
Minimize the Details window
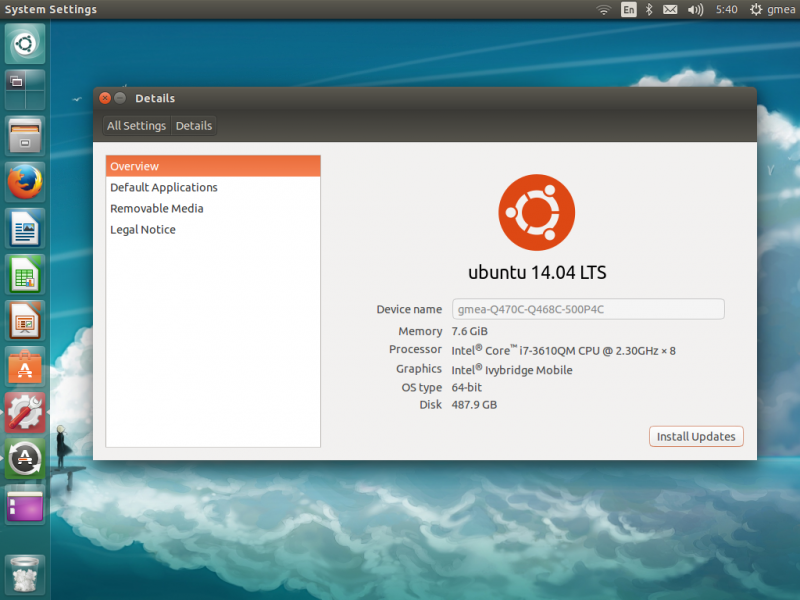(x=120, y=98)
